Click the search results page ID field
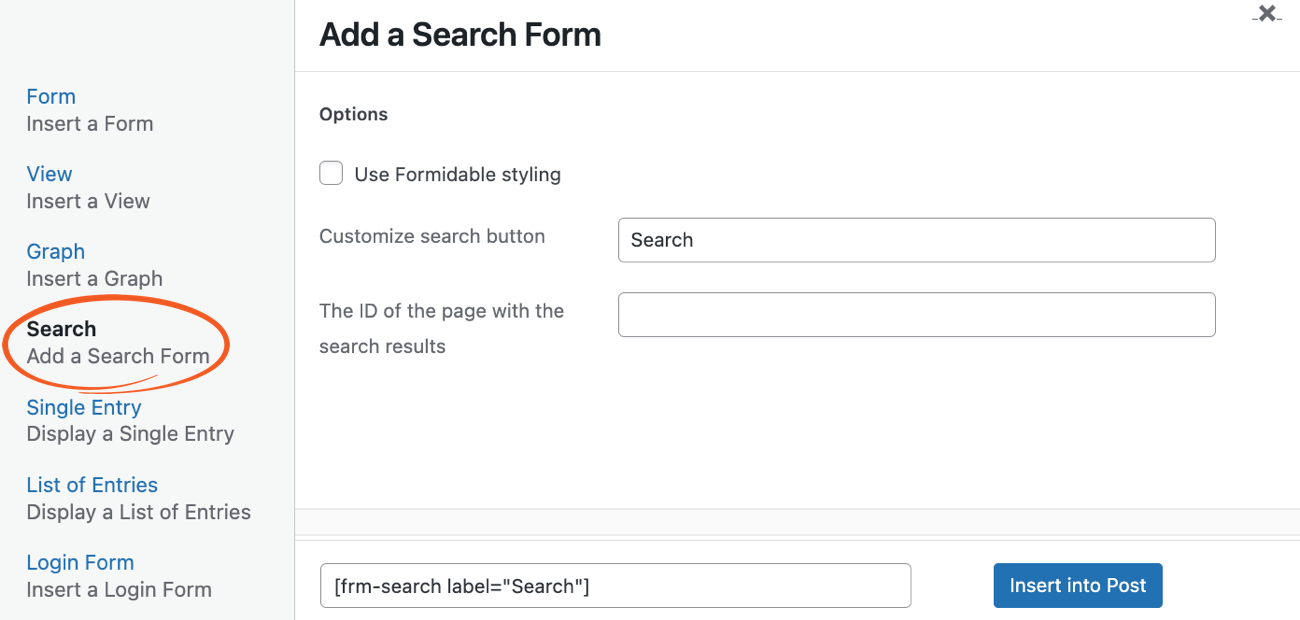The width and height of the screenshot is (1300, 620). 916,314
